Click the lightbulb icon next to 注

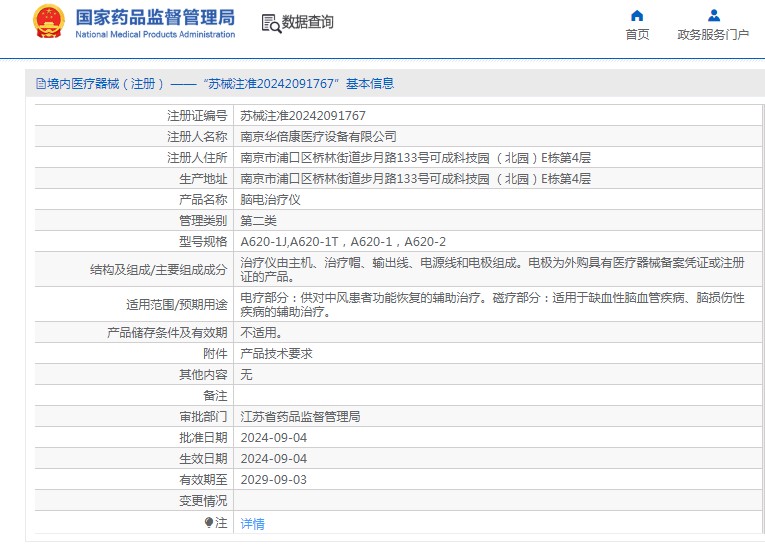209,522
